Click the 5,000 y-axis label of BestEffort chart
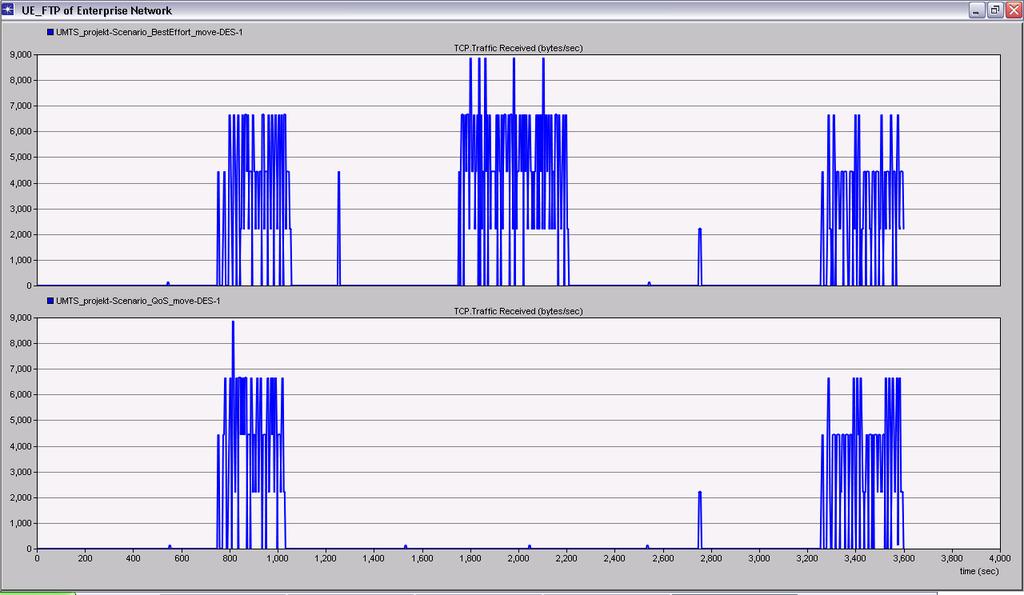 (20, 157)
